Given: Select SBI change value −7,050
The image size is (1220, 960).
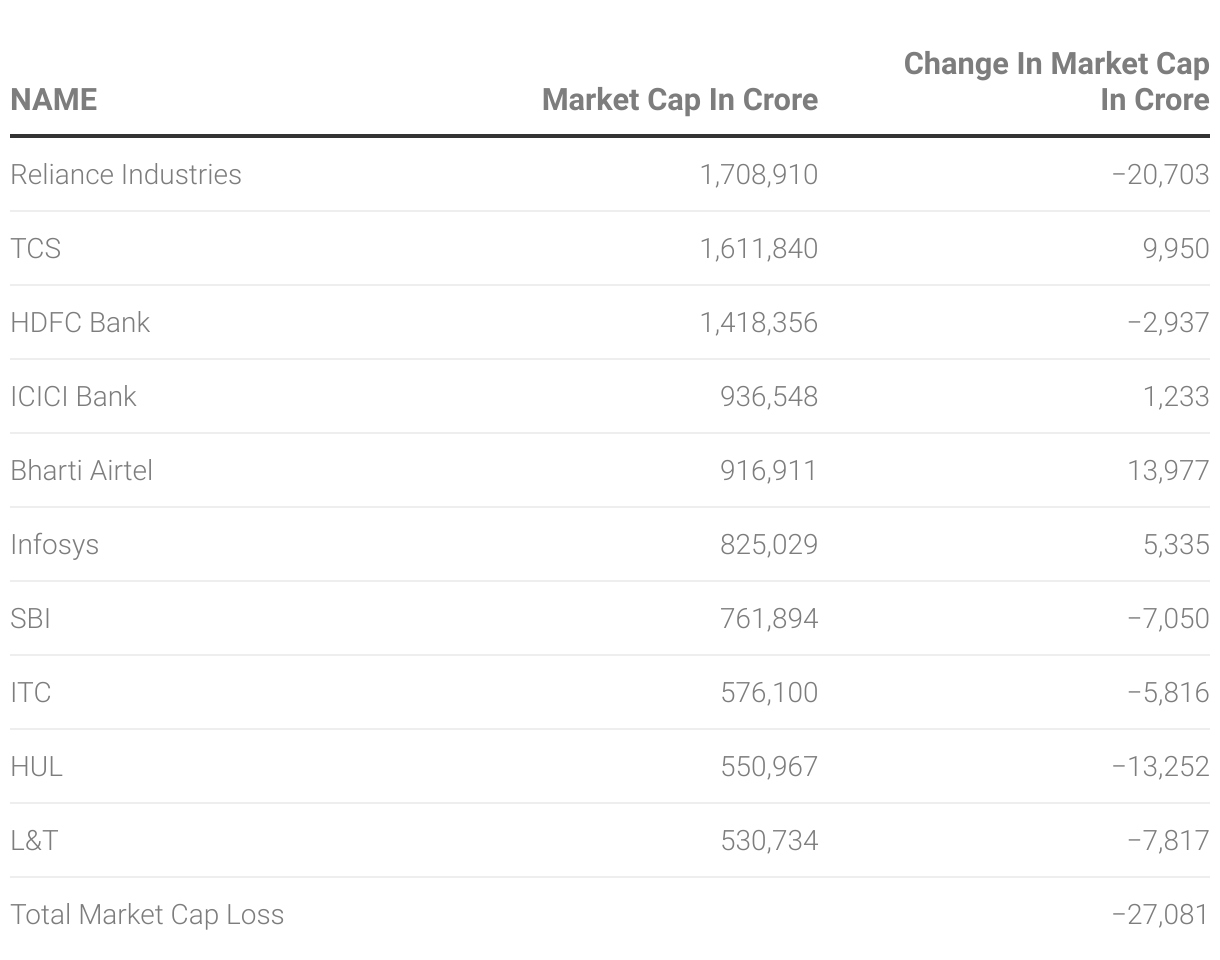Looking at the screenshot, I should 1168,619.
